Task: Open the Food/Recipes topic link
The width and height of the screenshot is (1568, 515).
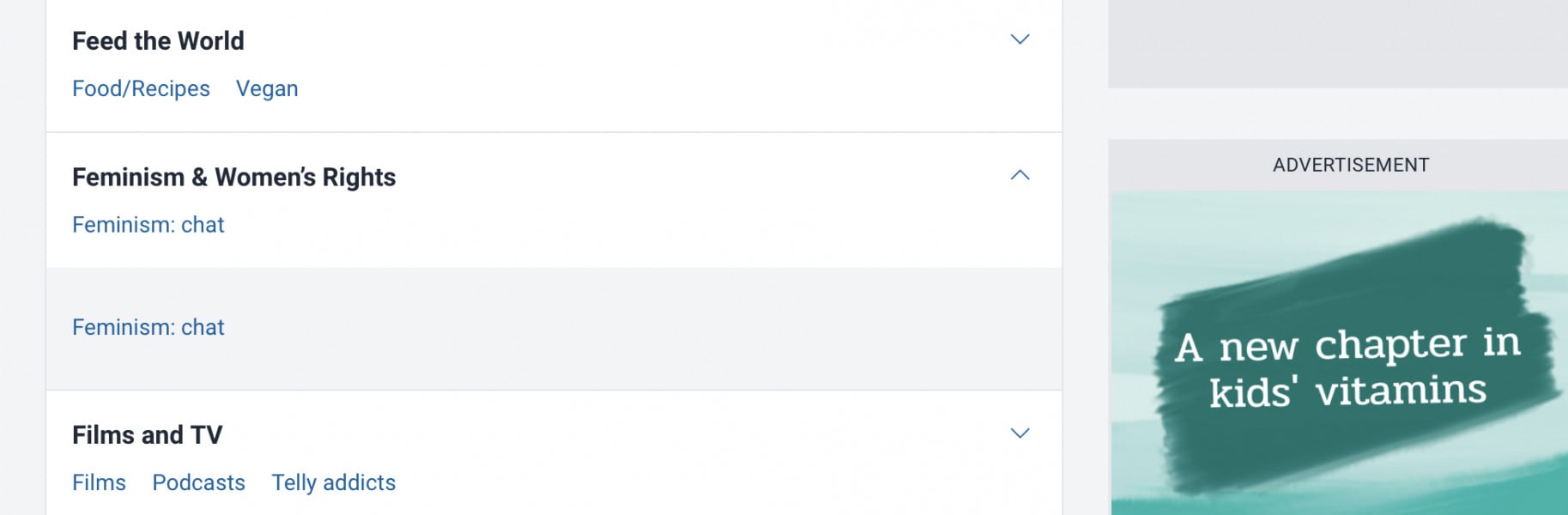Action: [x=141, y=88]
